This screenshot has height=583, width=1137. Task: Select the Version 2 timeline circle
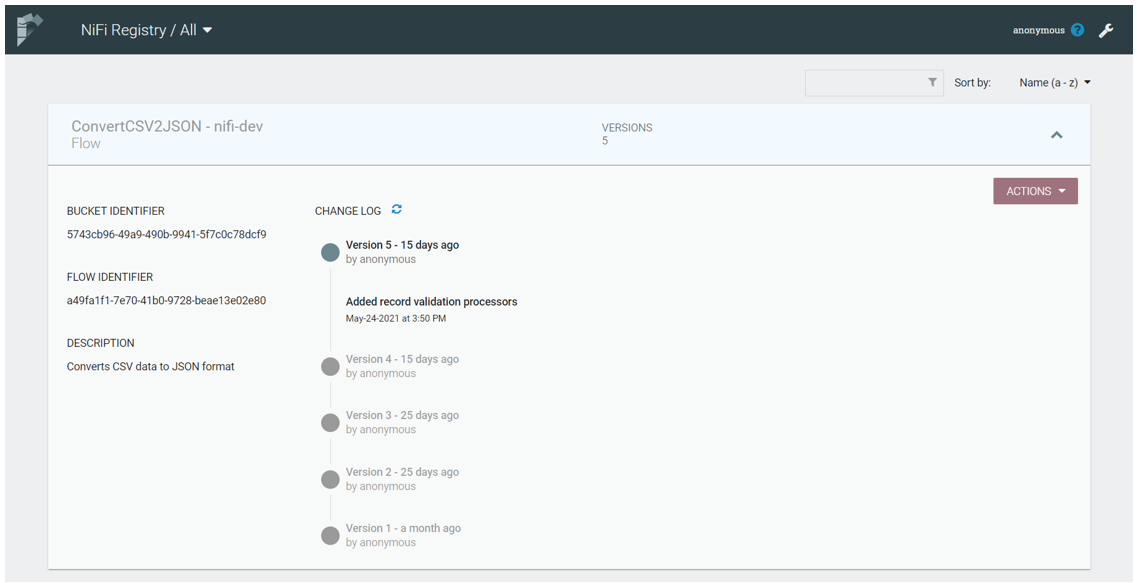(330, 479)
